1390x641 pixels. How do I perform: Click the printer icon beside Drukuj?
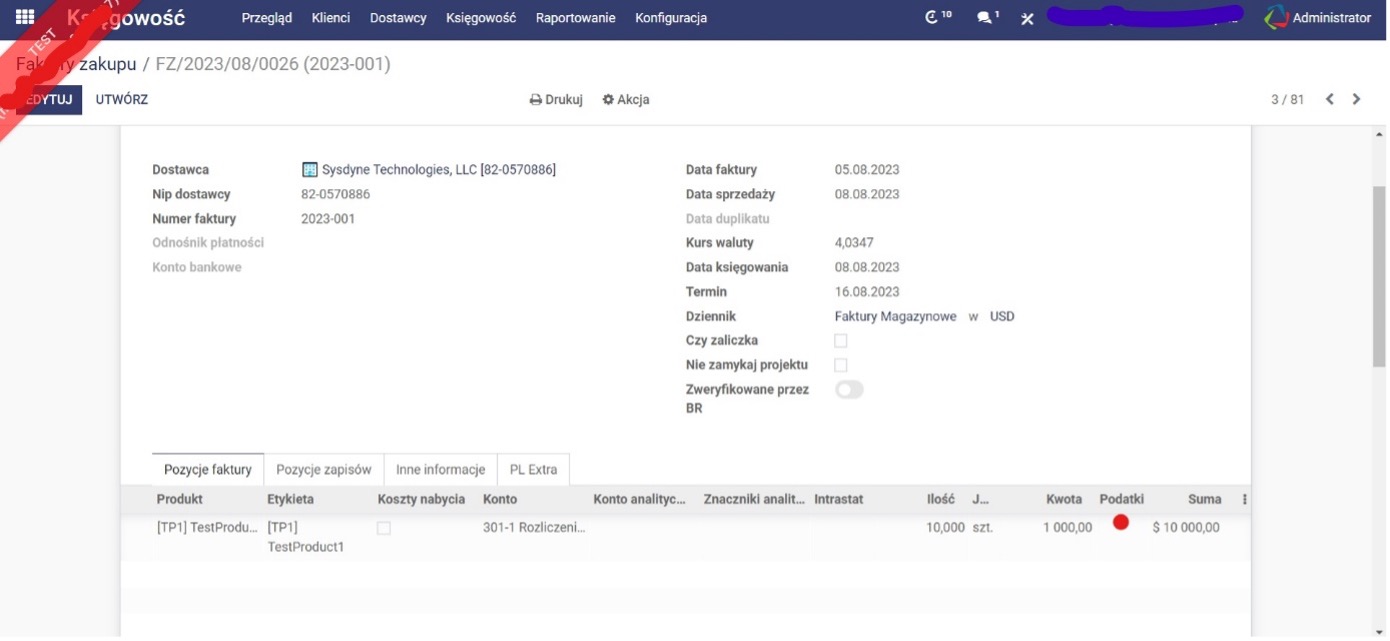[x=536, y=100]
